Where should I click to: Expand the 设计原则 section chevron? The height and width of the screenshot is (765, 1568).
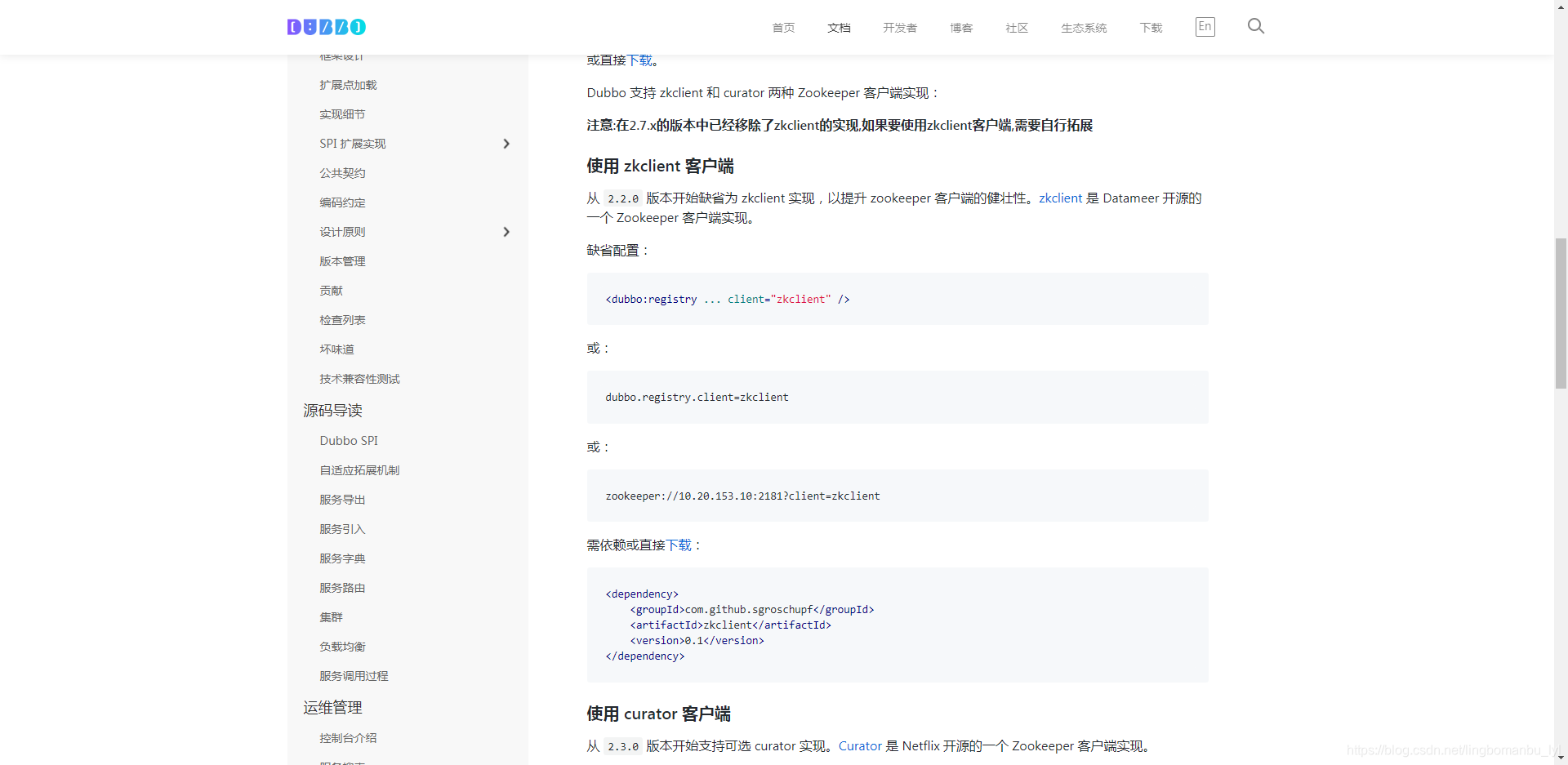pos(506,232)
